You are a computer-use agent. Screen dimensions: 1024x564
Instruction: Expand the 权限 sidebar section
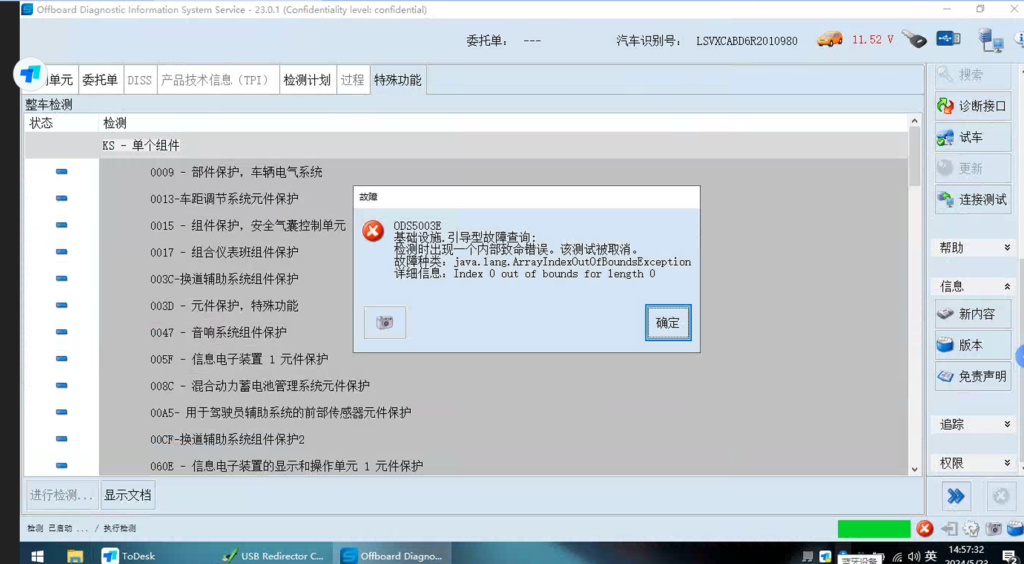(976, 463)
